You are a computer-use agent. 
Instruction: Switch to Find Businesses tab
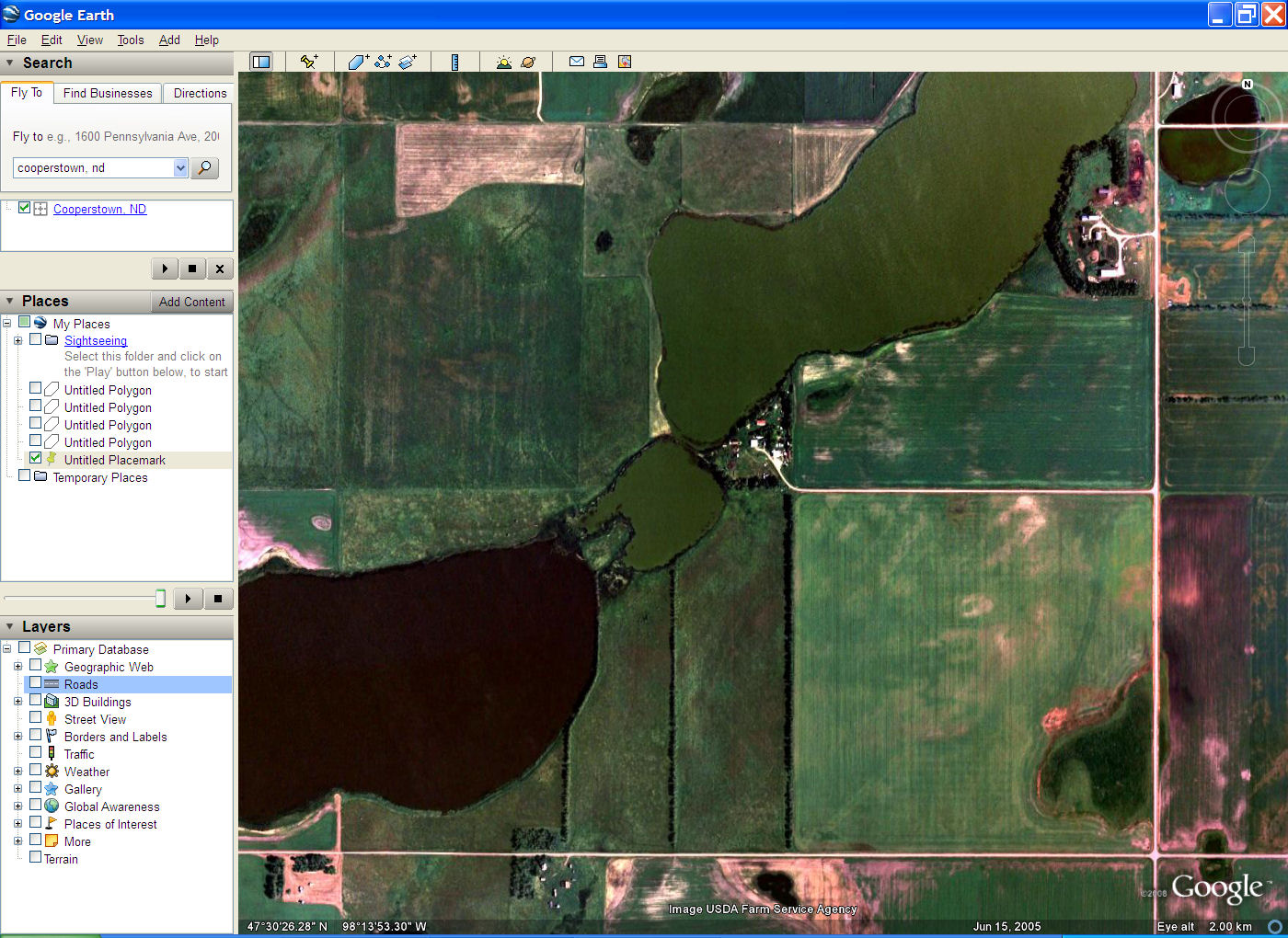click(x=108, y=93)
